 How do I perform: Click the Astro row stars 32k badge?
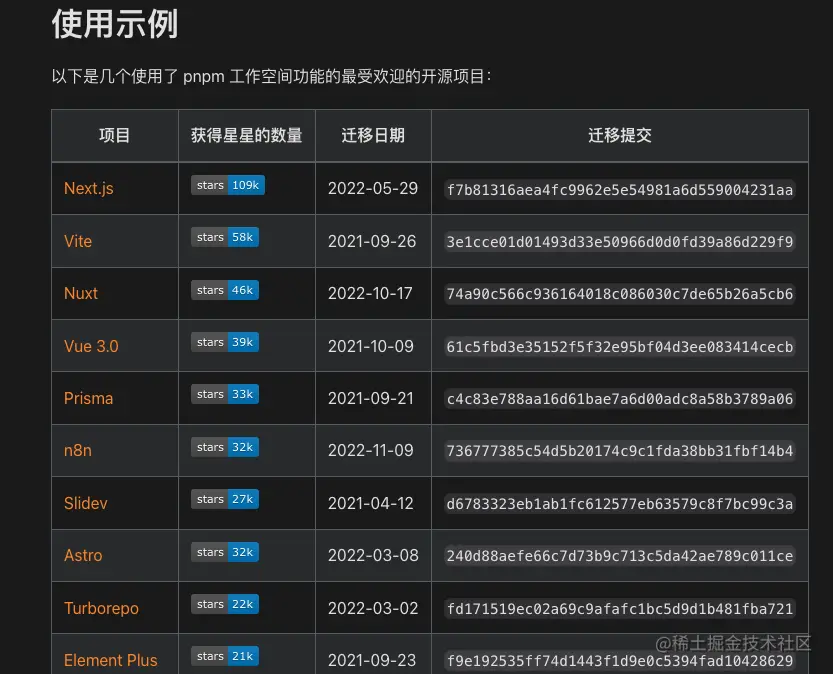pyautogui.click(x=225, y=552)
